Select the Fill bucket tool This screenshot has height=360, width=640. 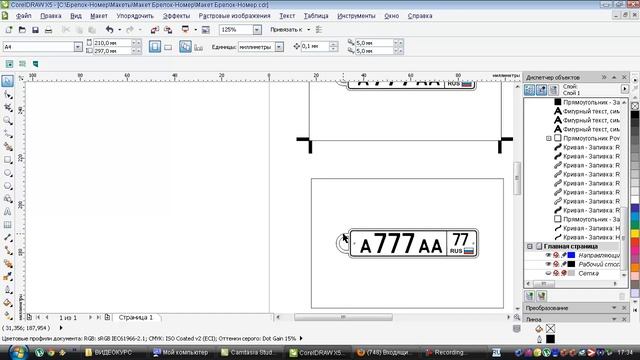(7, 303)
